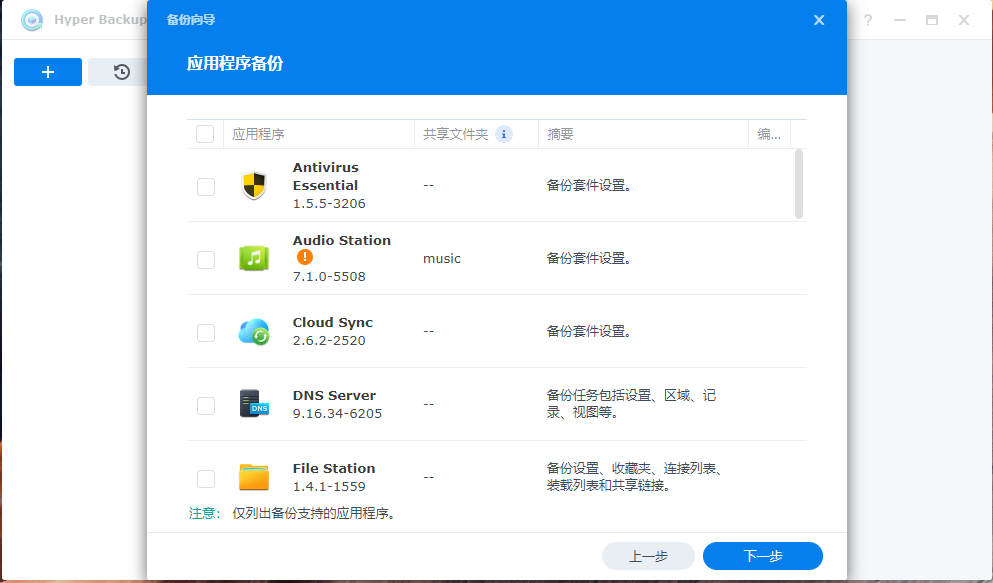Click the application list vertical scrollbar
Image resolution: width=993 pixels, height=583 pixels.
(x=799, y=184)
